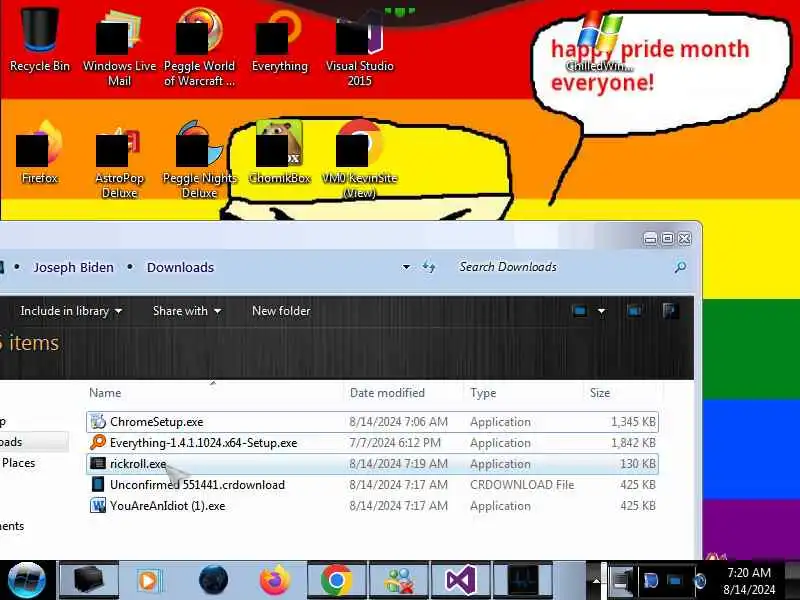Toggle the preview pane button
Image resolution: width=800 pixels, height=600 pixels.
click(x=634, y=311)
